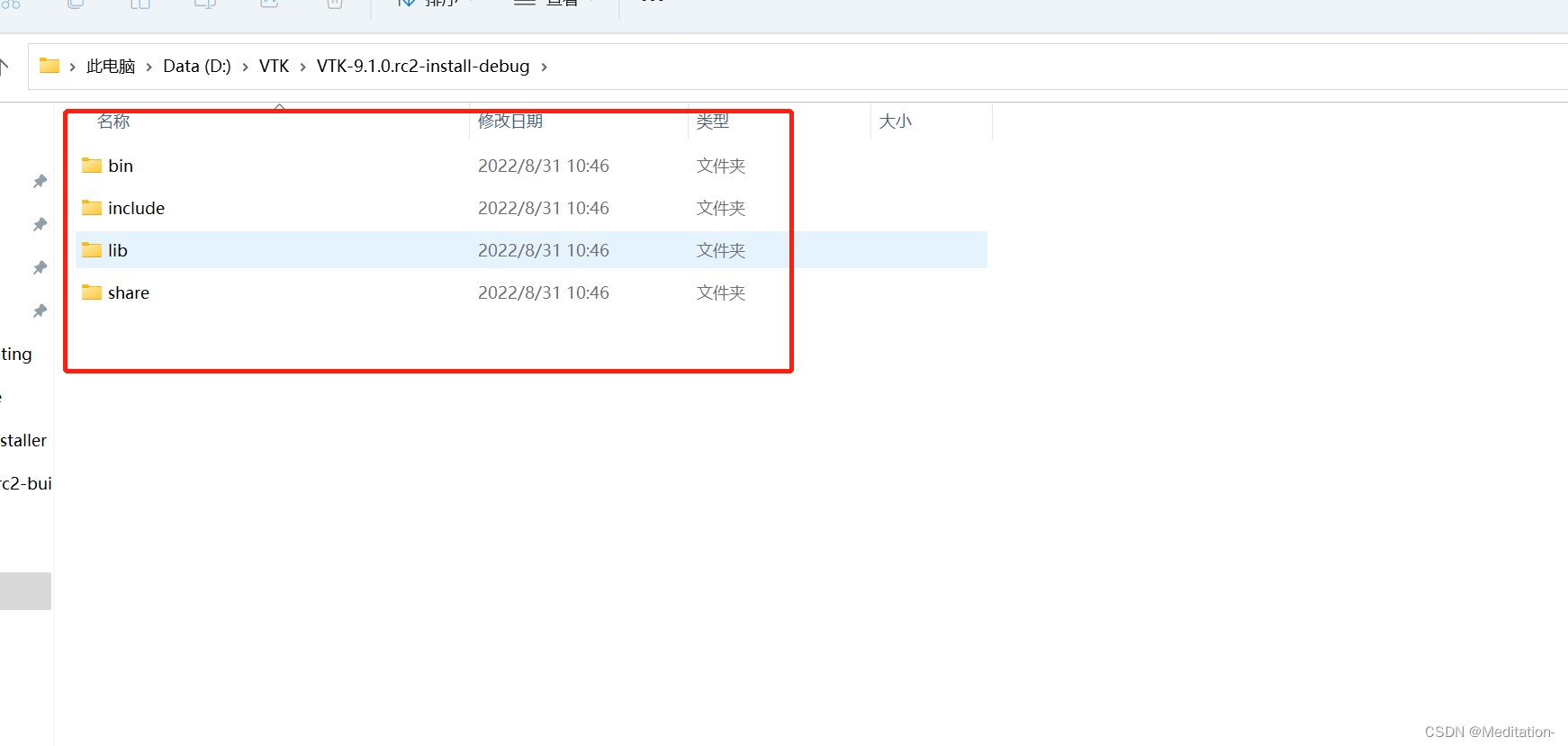Select the share folder name

[129, 292]
